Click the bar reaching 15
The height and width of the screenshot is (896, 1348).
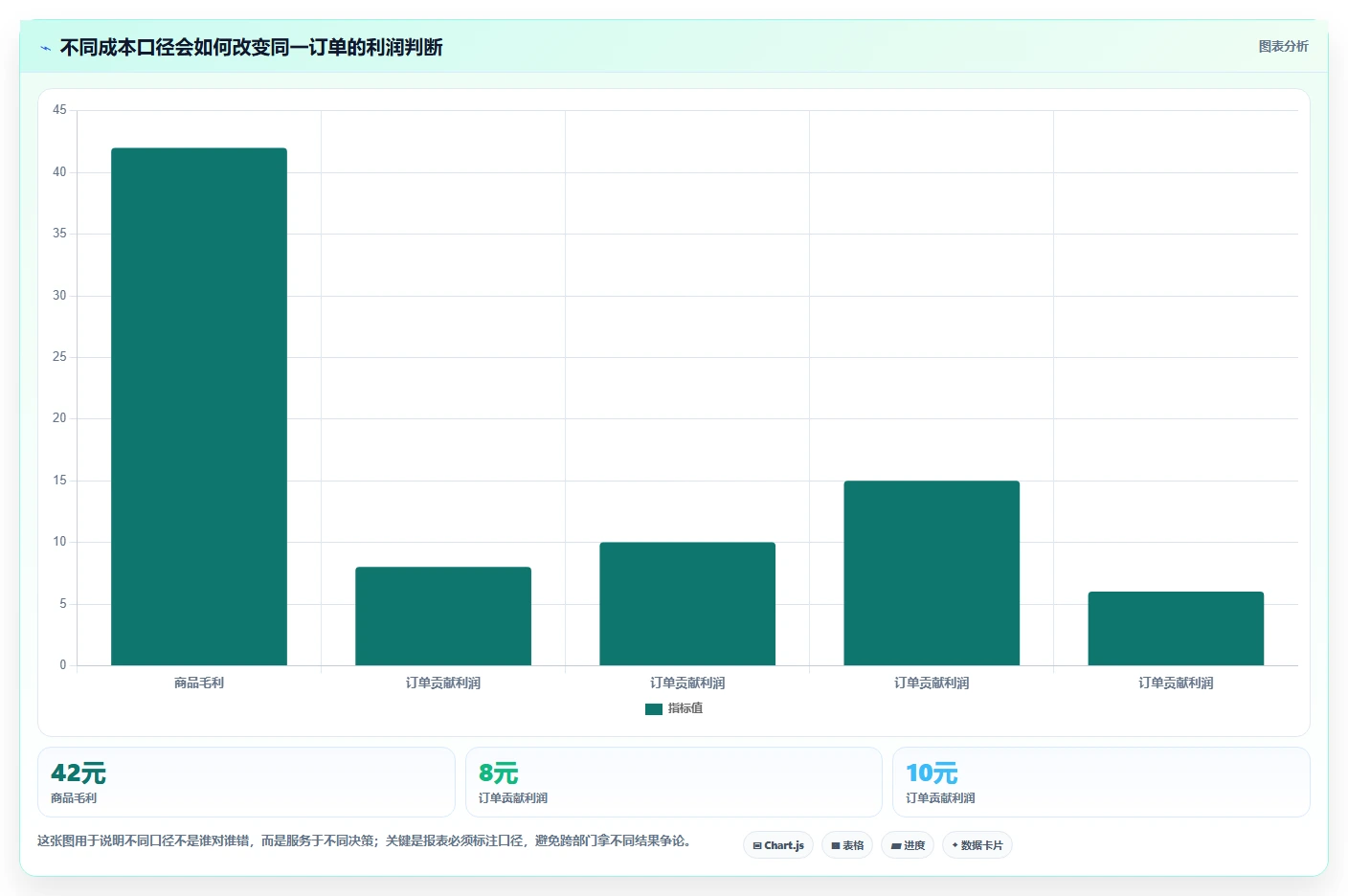932,573
